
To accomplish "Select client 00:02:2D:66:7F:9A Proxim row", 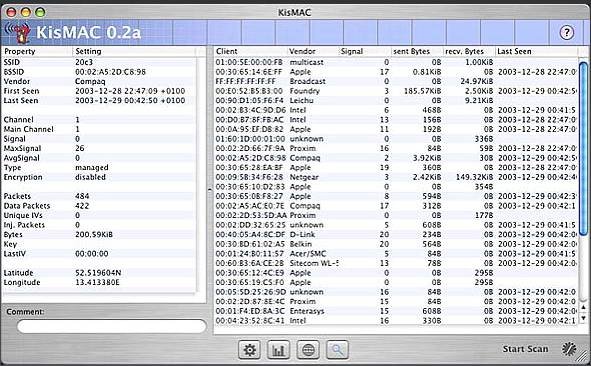I will coord(396,149).
